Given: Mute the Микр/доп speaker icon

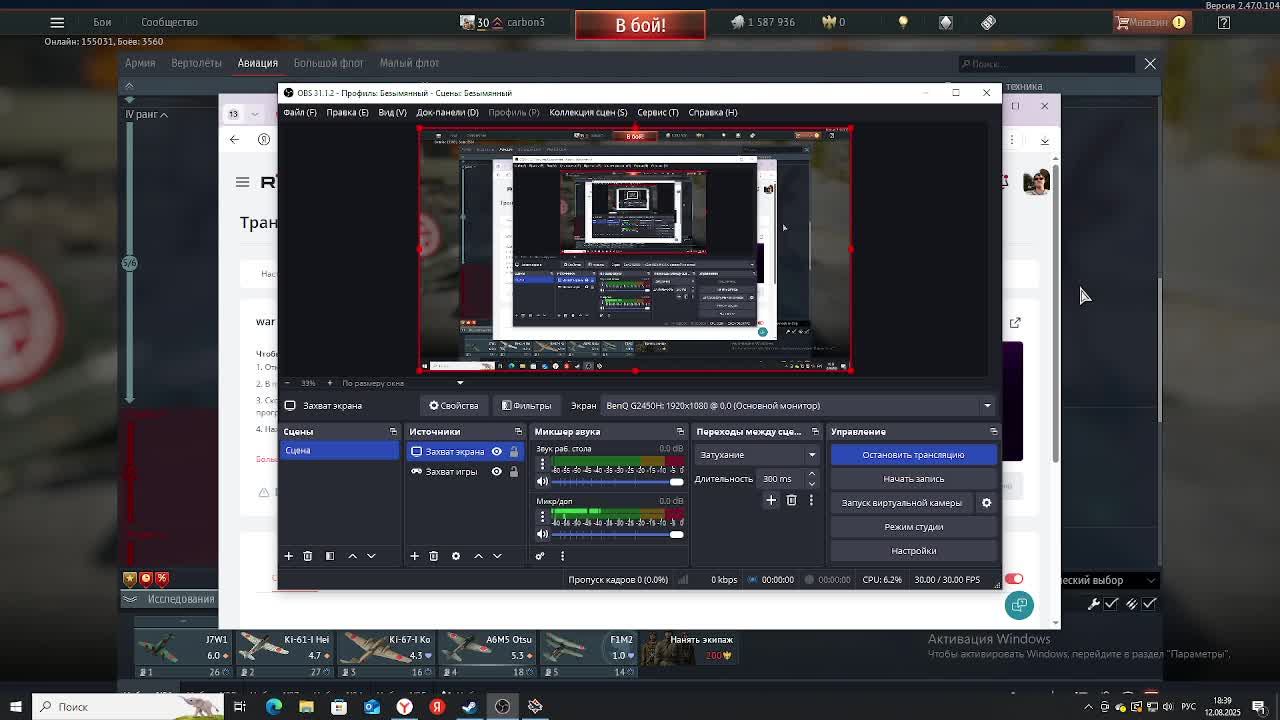Looking at the screenshot, I should coord(543,534).
